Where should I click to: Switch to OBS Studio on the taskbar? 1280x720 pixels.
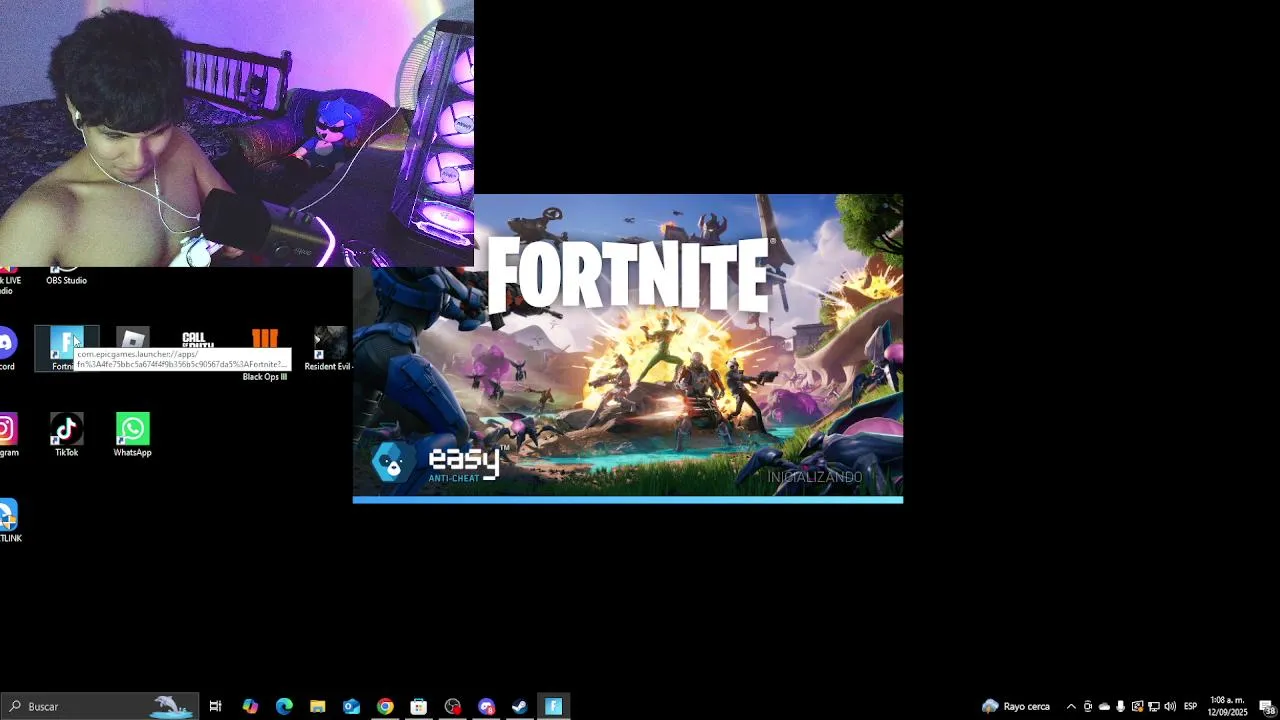click(x=453, y=706)
